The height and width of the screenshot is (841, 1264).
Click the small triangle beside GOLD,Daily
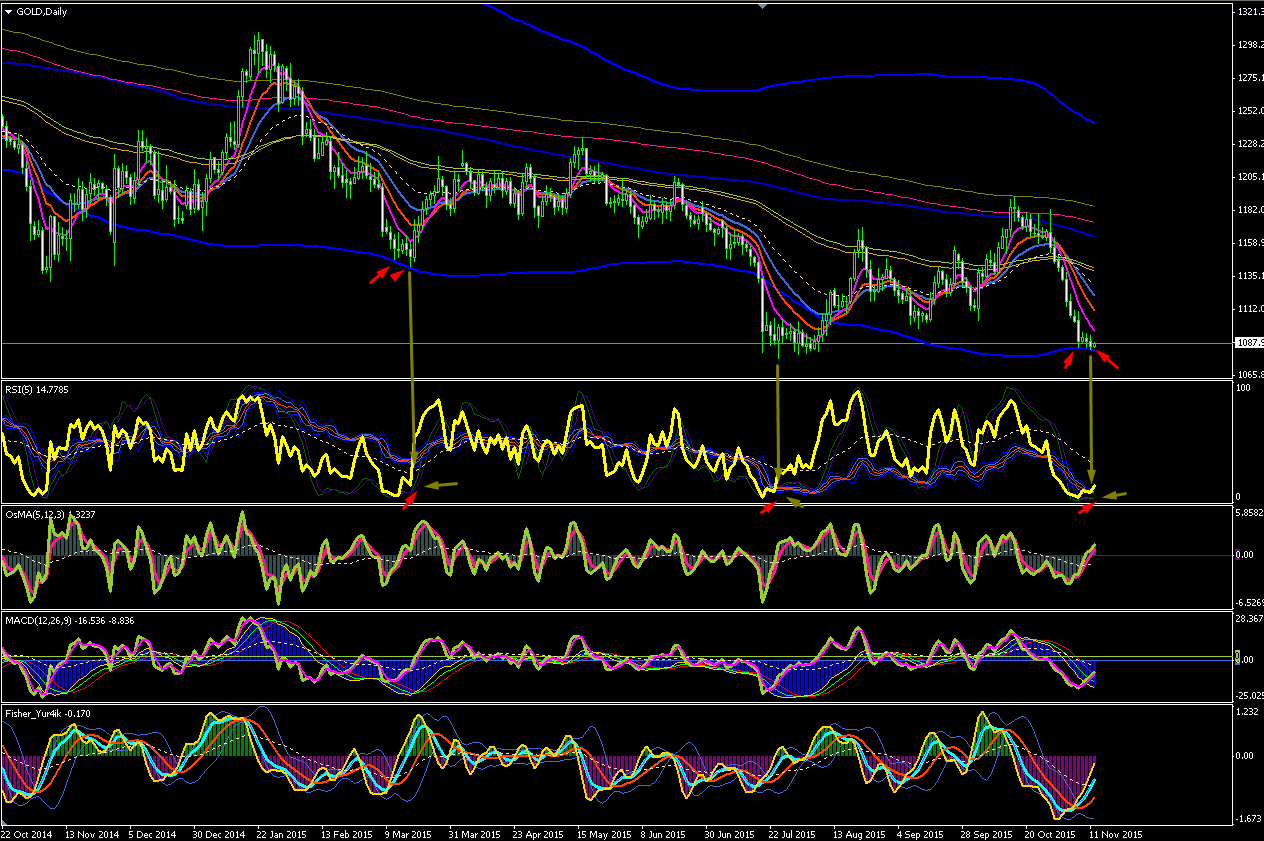(x=8, y=11)
